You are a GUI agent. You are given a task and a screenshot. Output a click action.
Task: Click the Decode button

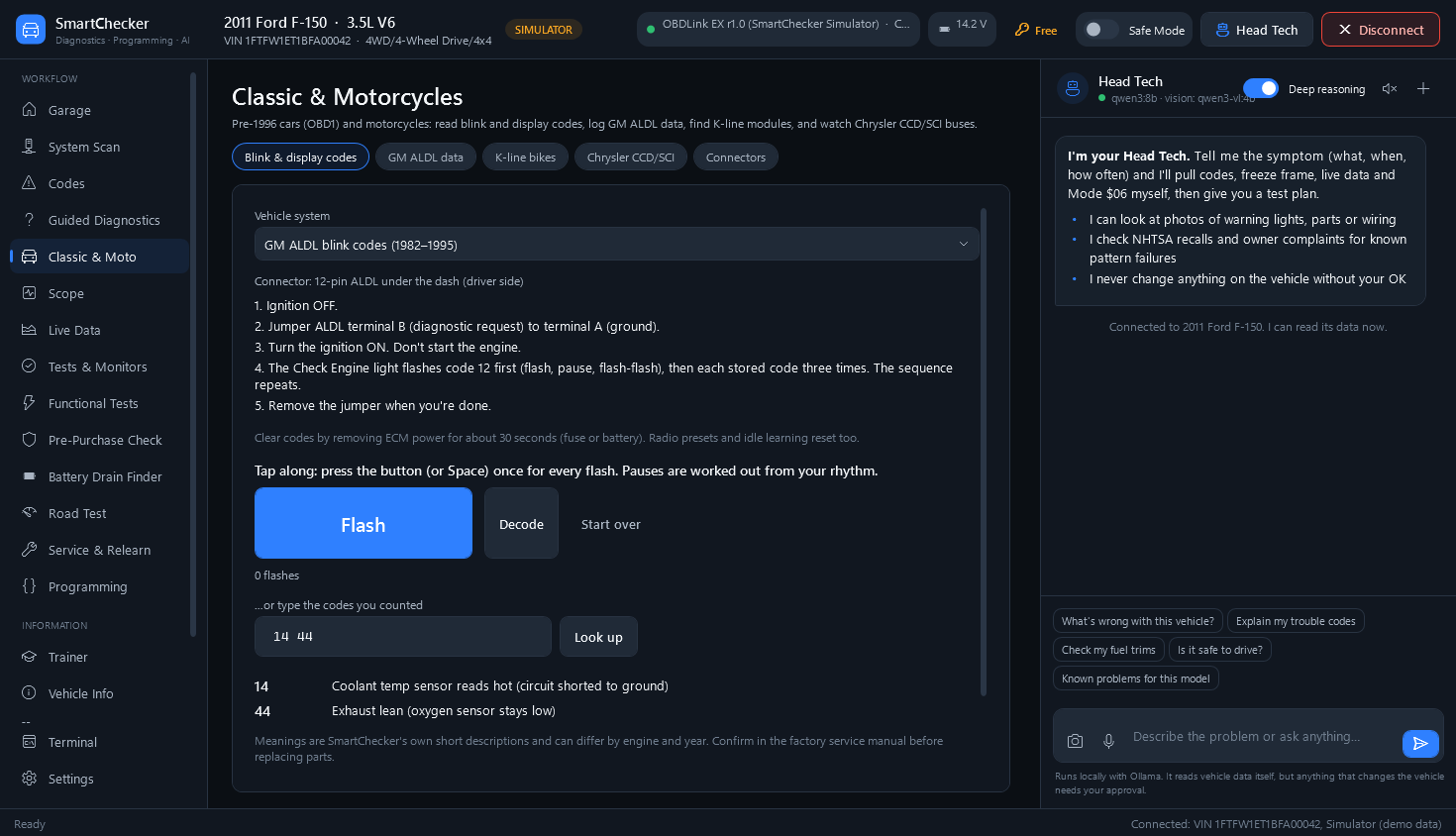click(521, 524)
